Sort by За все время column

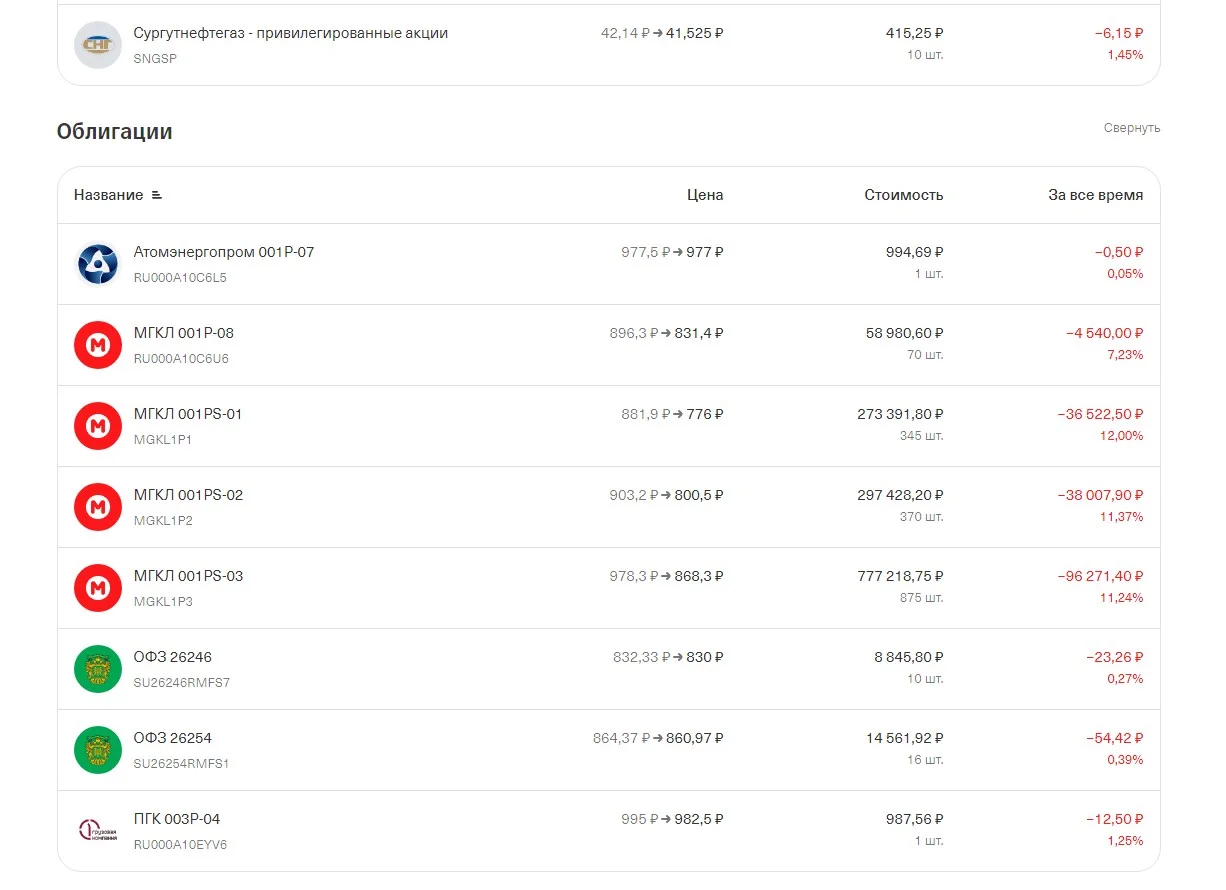(1096, 195)
